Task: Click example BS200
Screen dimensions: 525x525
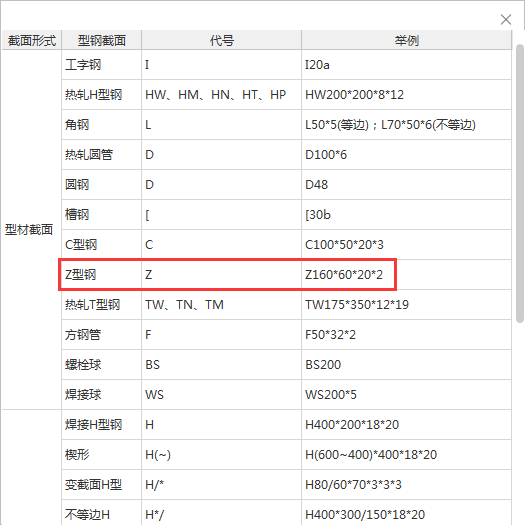Action: pyautogui.click(x=323, y=365)
